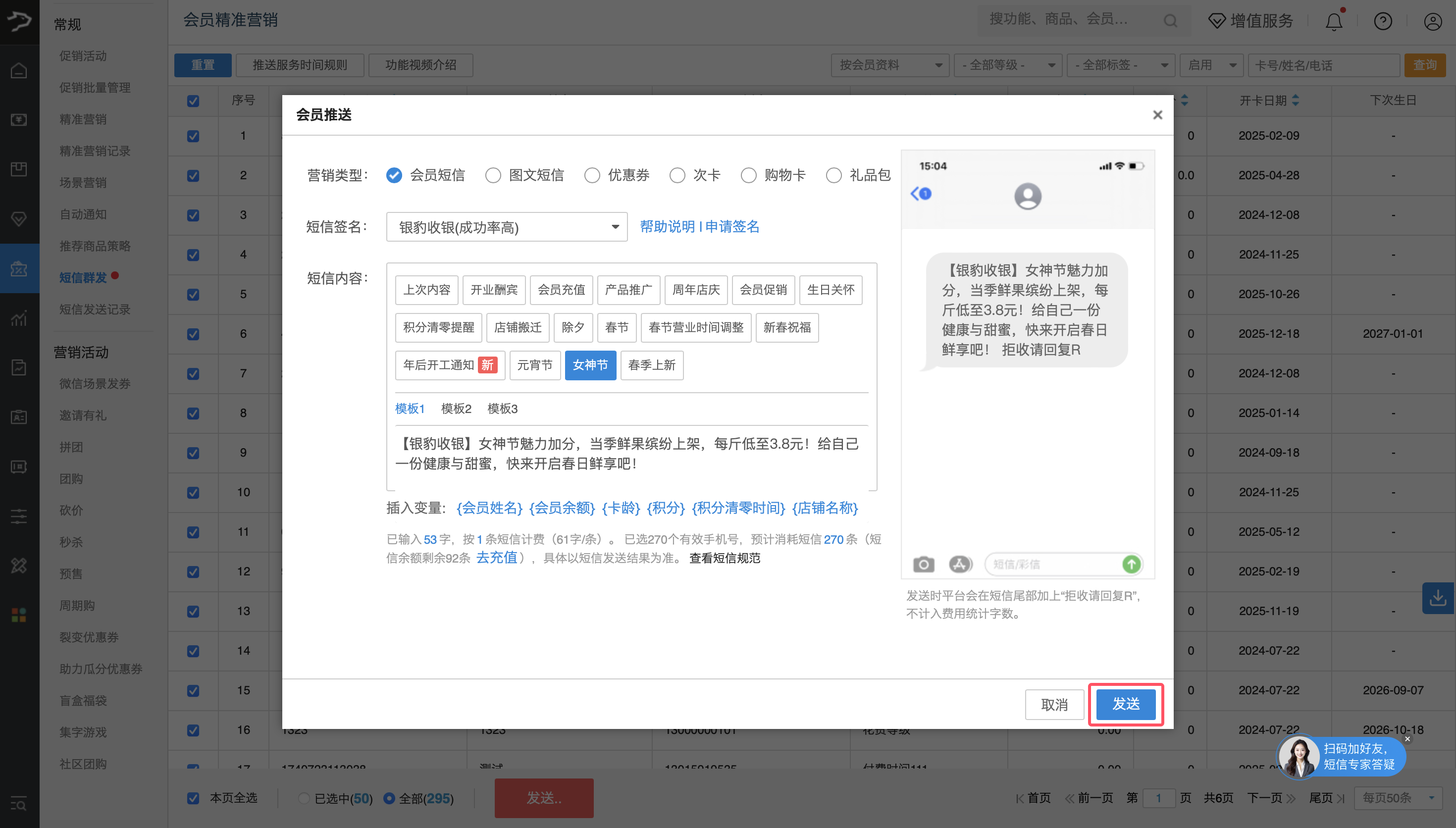The width and height of the screenshot is (1456, 828).
Task: Select the 全部(295) radio option
Action: coord(389,798)
